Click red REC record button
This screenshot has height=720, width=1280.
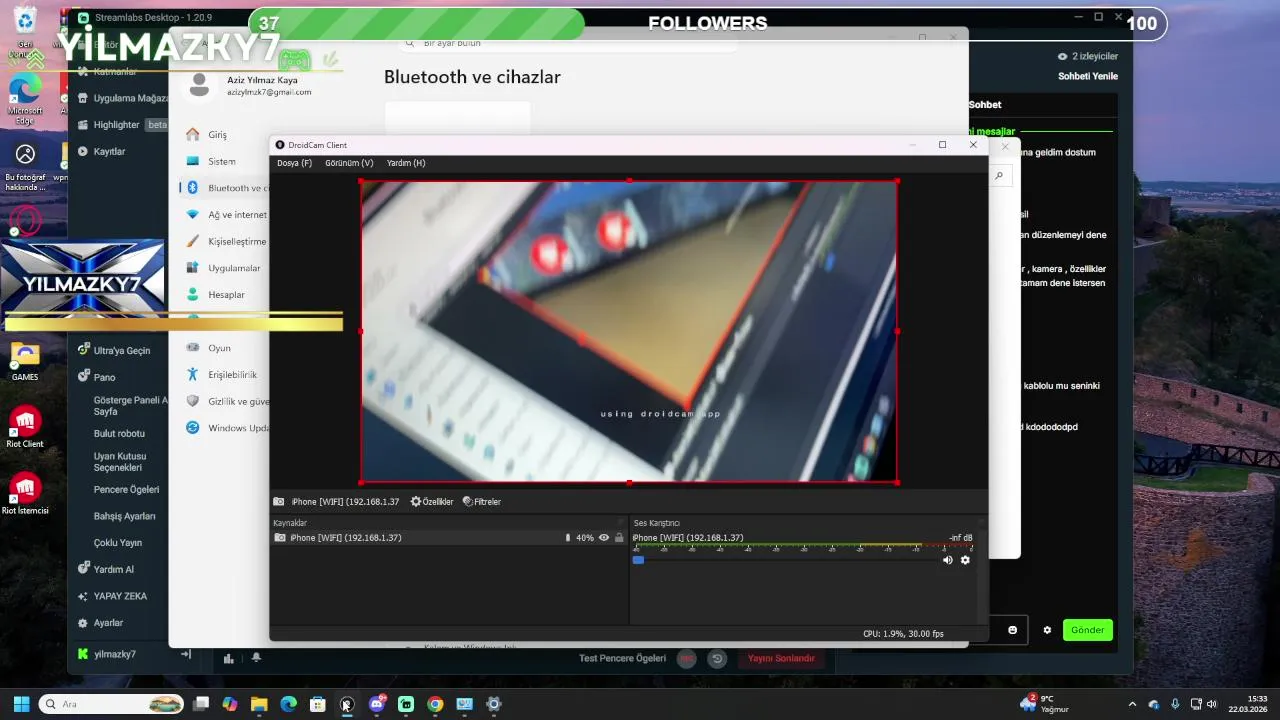(x=686, y=659)
